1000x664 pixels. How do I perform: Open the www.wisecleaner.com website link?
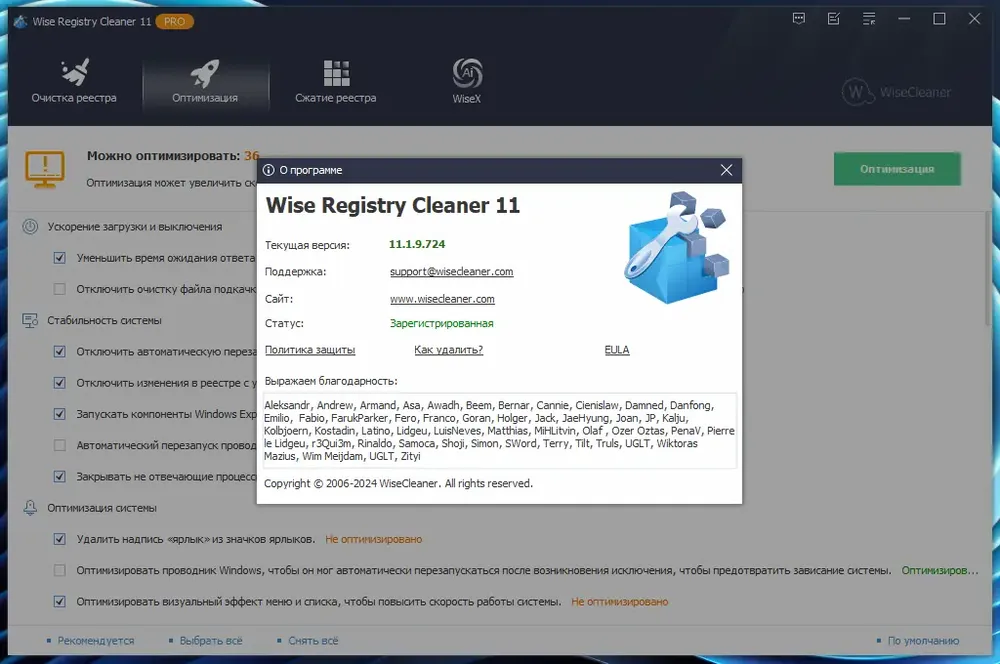coord(442,299)
